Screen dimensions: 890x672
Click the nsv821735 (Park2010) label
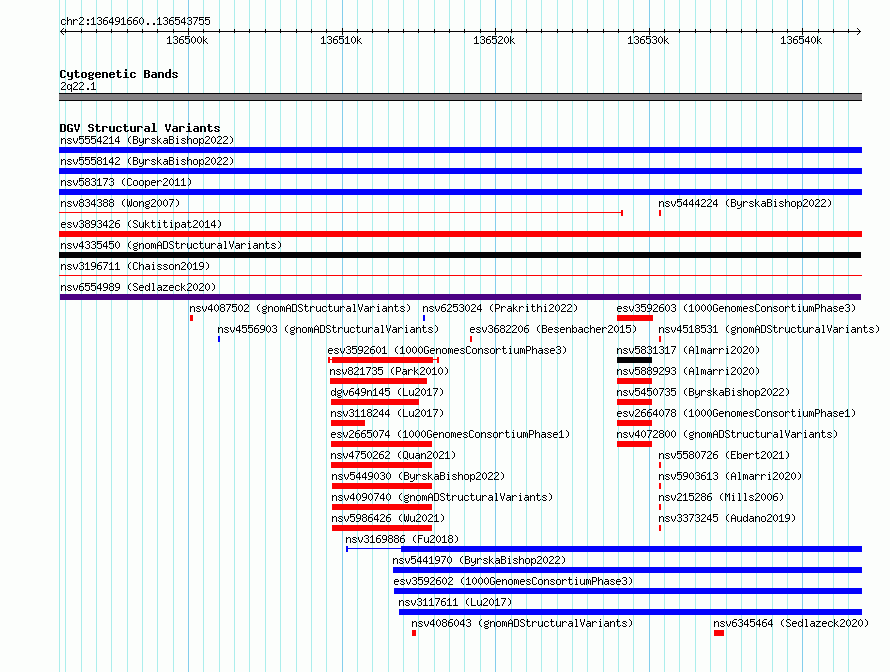point(389,371)
